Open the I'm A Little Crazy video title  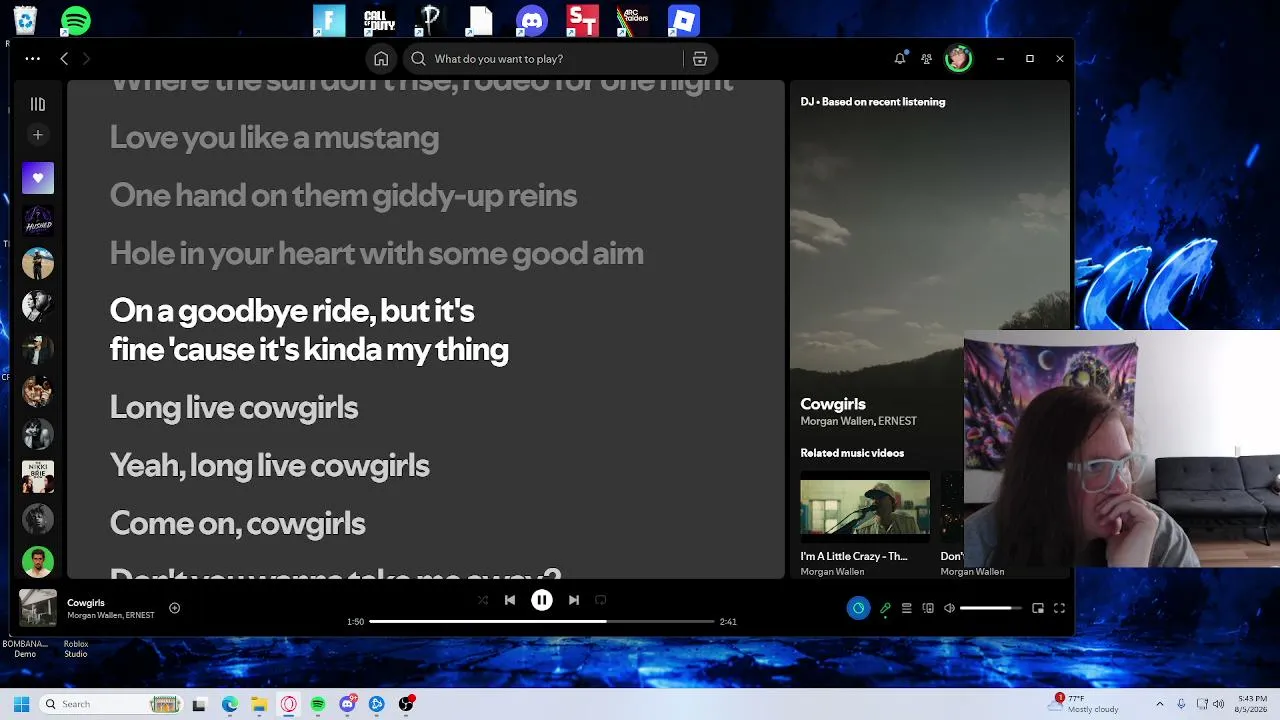(x=854, y=556)
